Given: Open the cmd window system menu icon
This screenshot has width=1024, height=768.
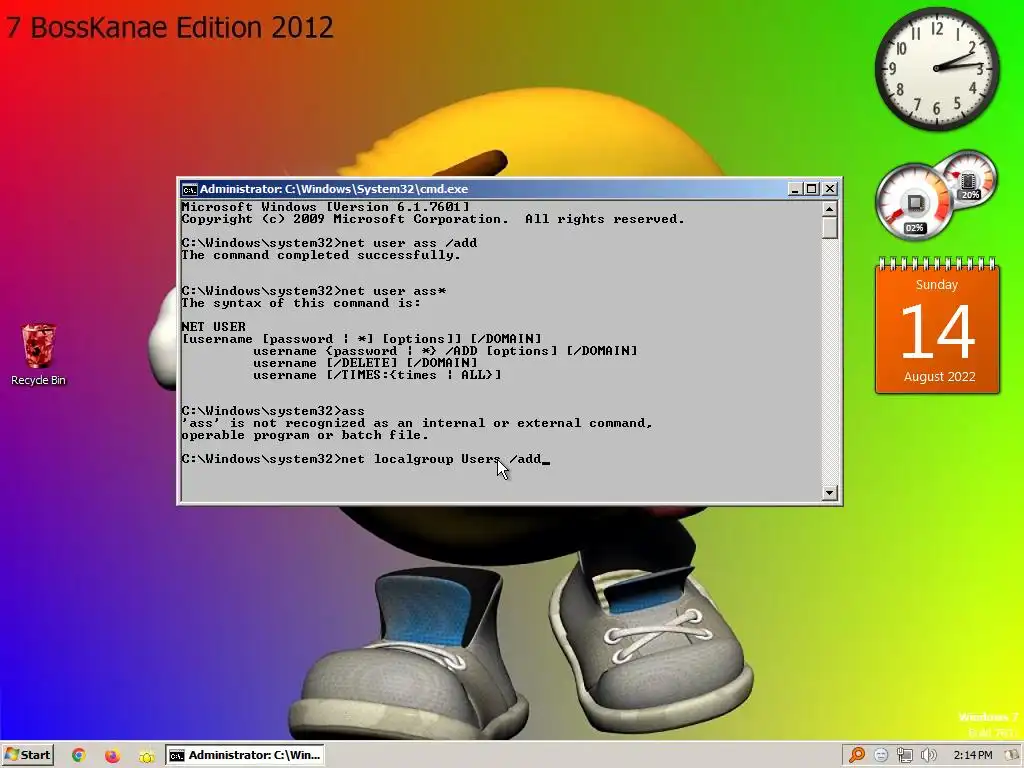Looking at the screenshot, I should pos(189,189).
